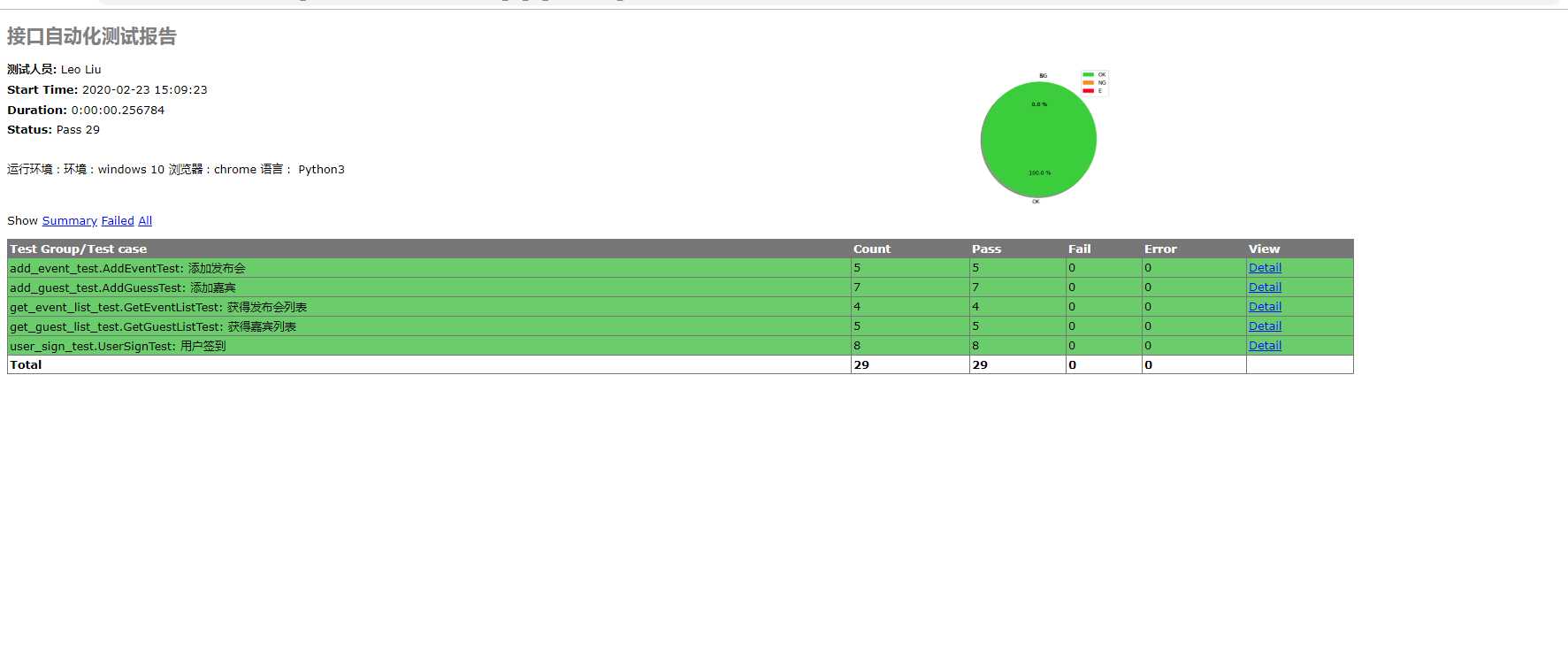Click Total Pass value 29

[x=980, y=364]
